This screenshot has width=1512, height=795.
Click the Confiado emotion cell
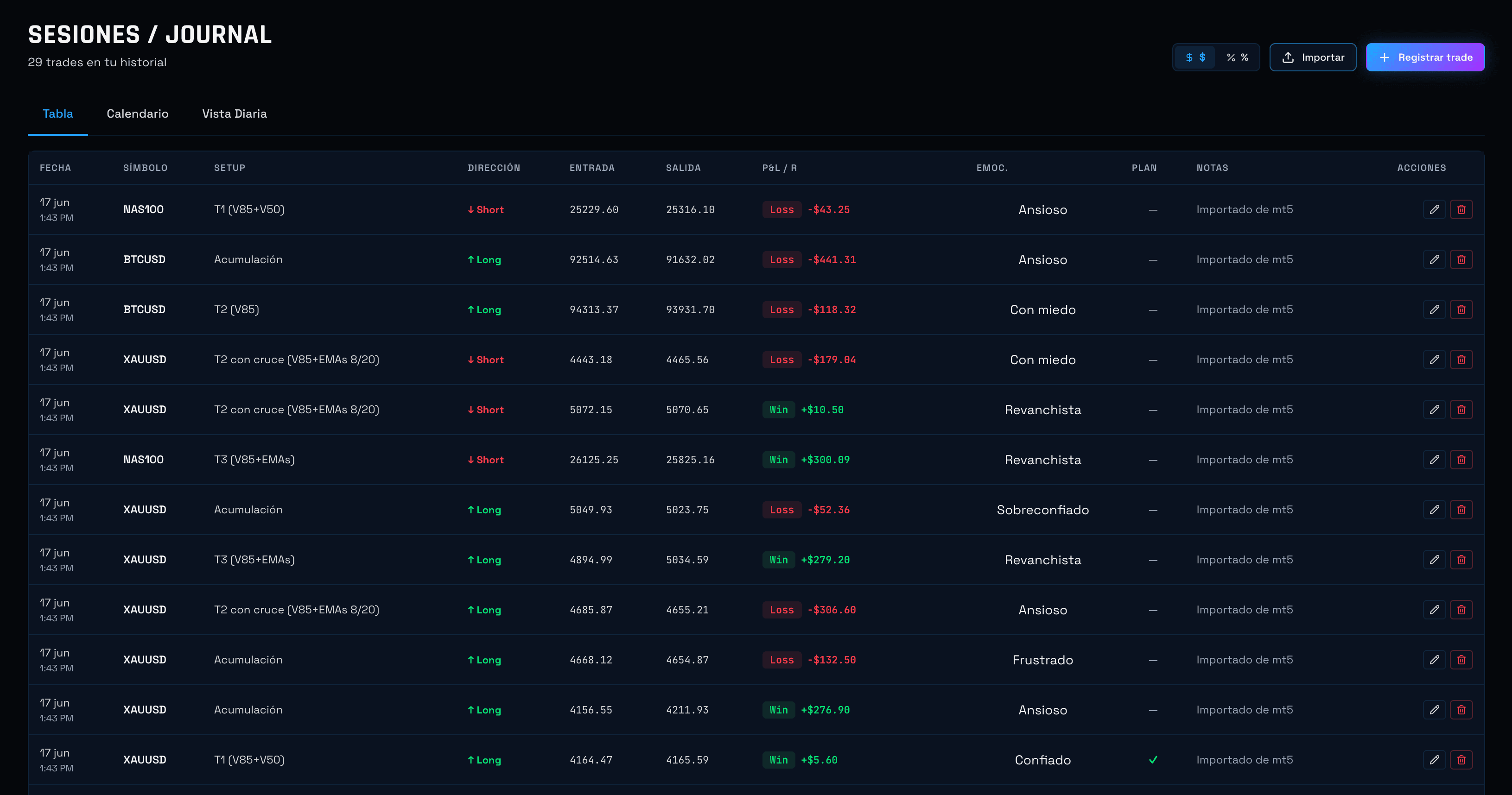pos(1042,760)
